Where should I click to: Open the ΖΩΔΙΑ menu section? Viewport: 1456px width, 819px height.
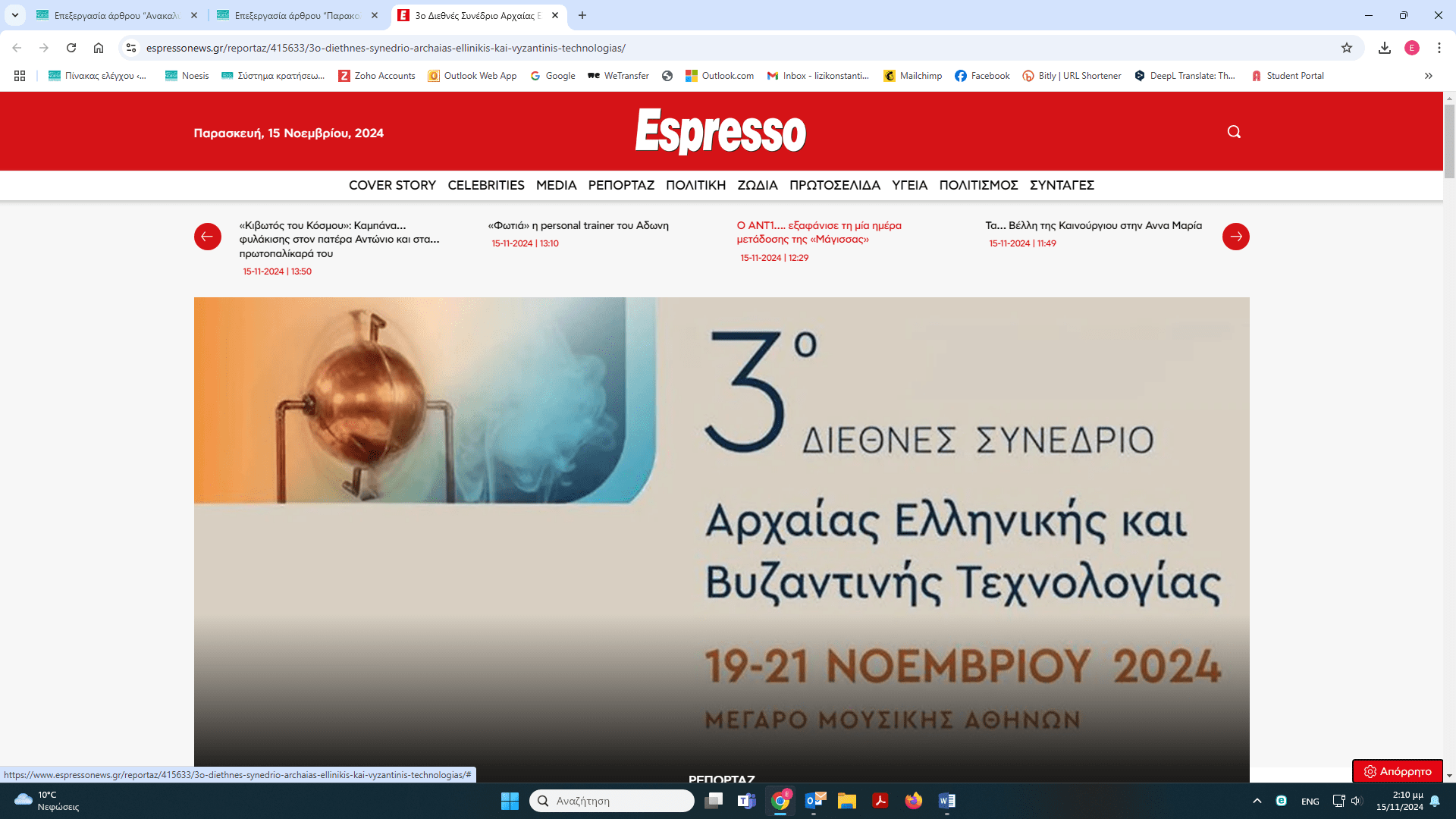[757, 185]
